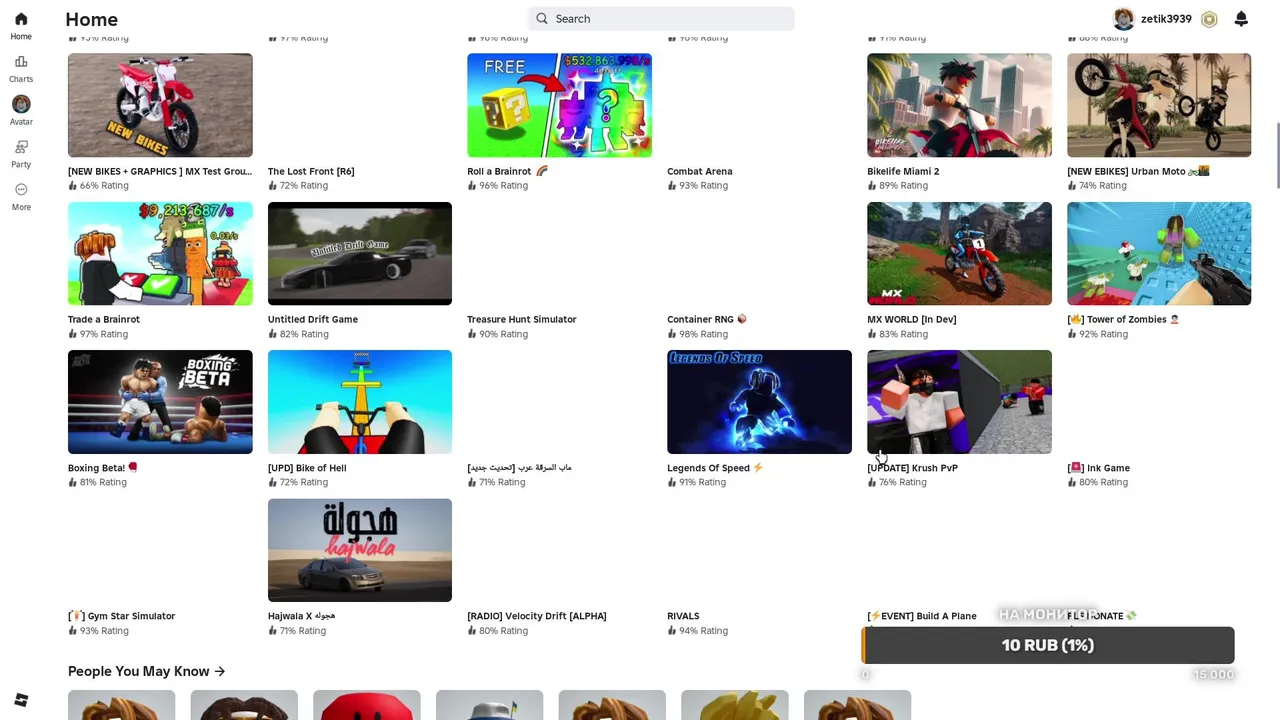Open the Bike of Hell thumbnail
Image resolution: width=1280 pixels, height=720 pixels.
click(360, 402)
